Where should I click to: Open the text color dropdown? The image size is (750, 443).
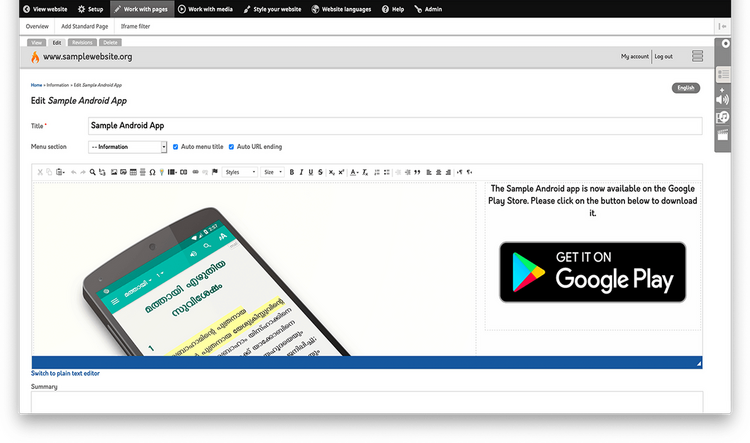(354, 172)
